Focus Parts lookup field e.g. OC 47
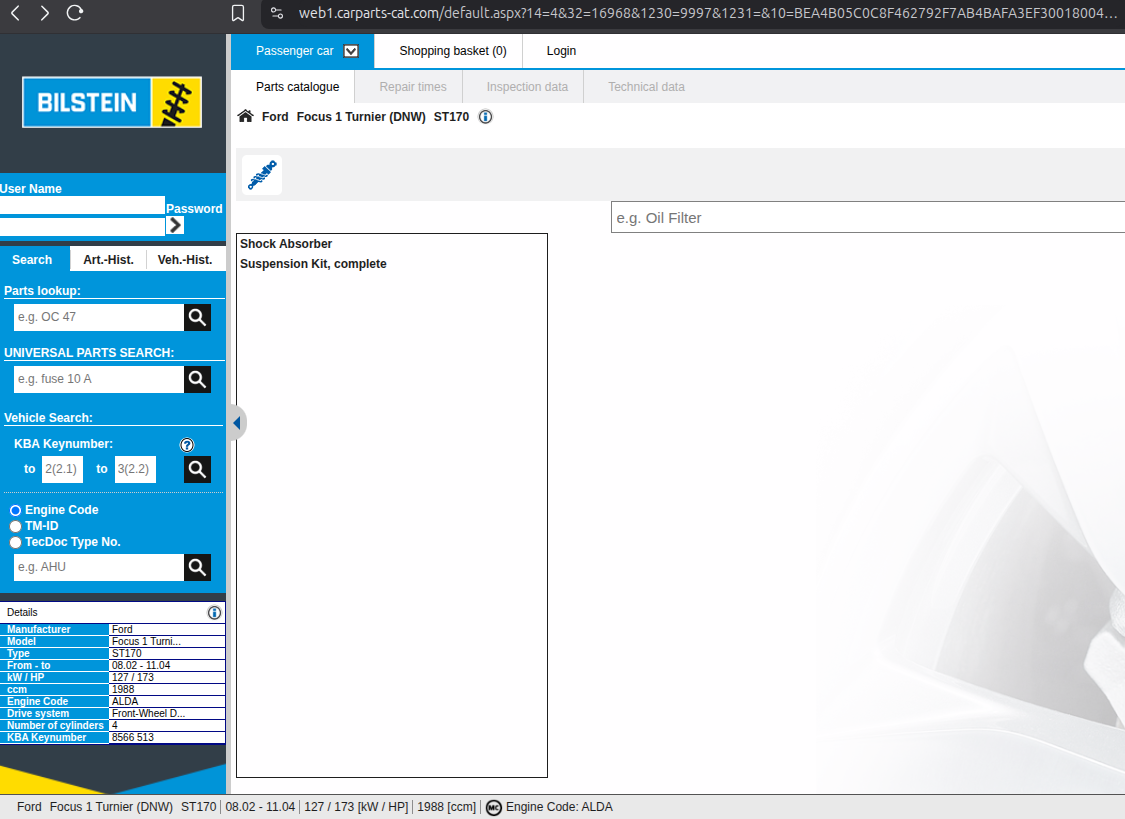1125x819 pixels. (98, 317)
